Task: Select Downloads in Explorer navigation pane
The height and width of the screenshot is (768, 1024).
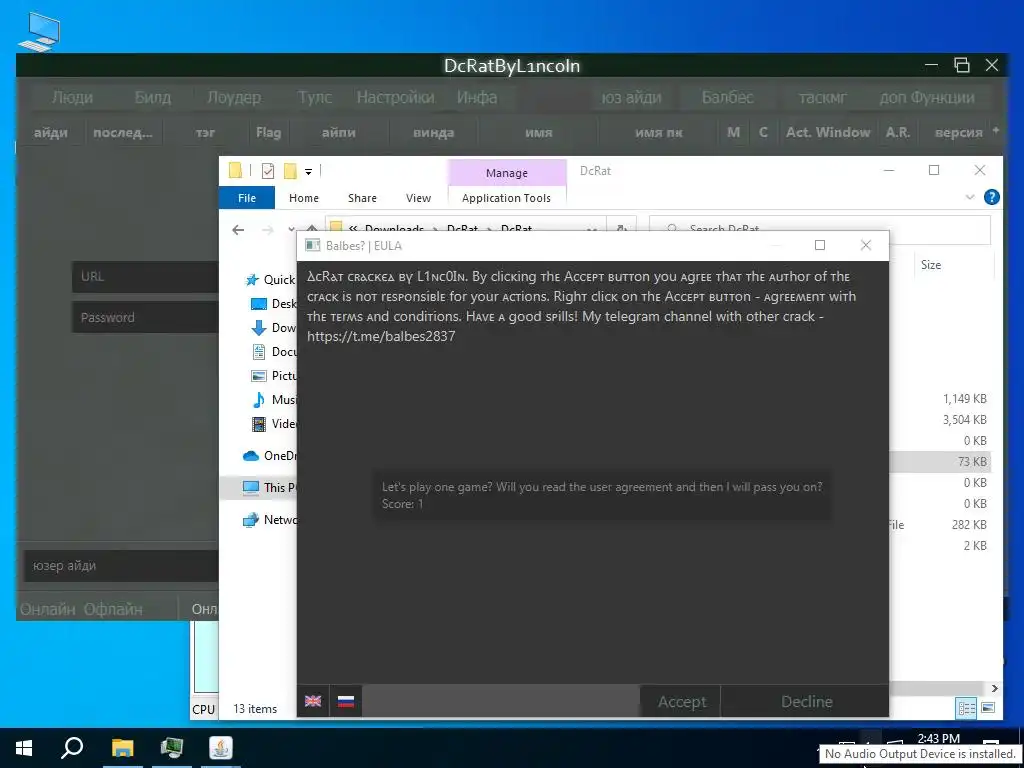Action: tap(274, 328)
